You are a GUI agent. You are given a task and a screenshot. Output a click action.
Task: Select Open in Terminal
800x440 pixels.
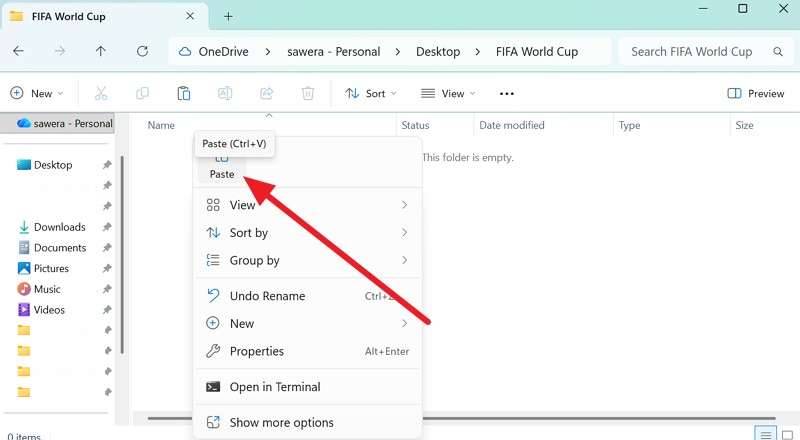[308, 387]
